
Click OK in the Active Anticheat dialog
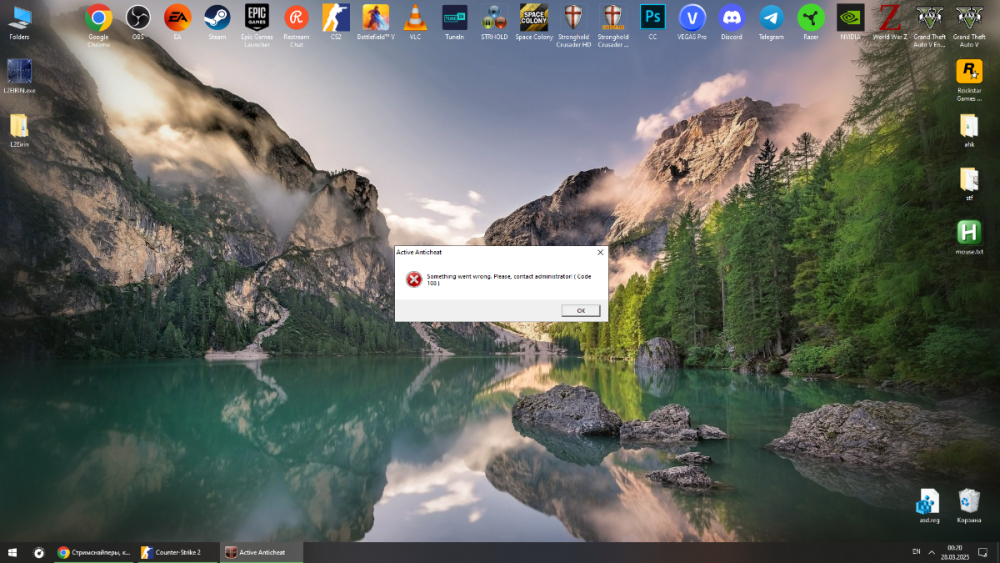click(x=580, y=311)
